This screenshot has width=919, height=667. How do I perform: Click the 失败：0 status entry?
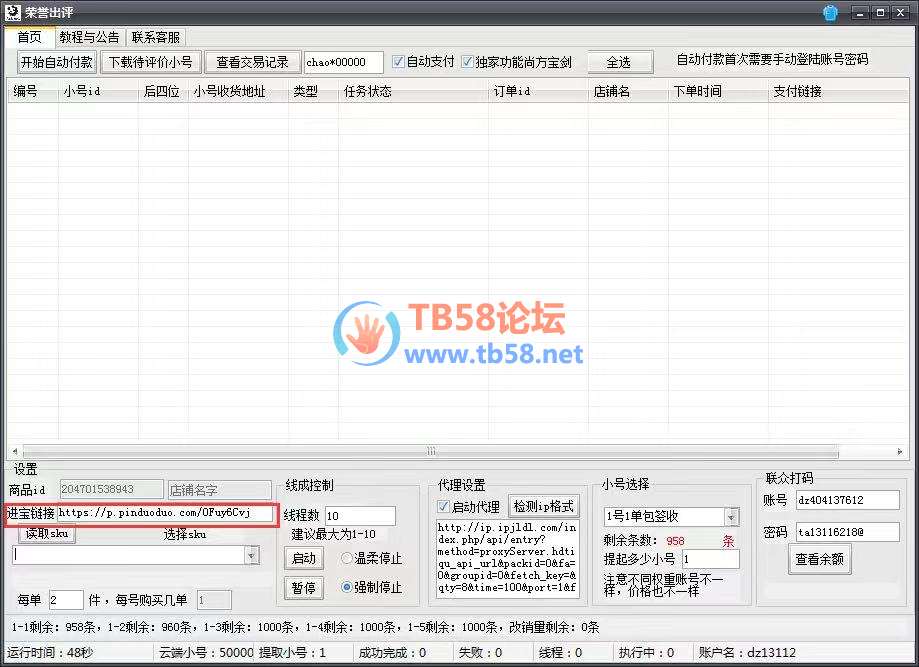(481, 652)
